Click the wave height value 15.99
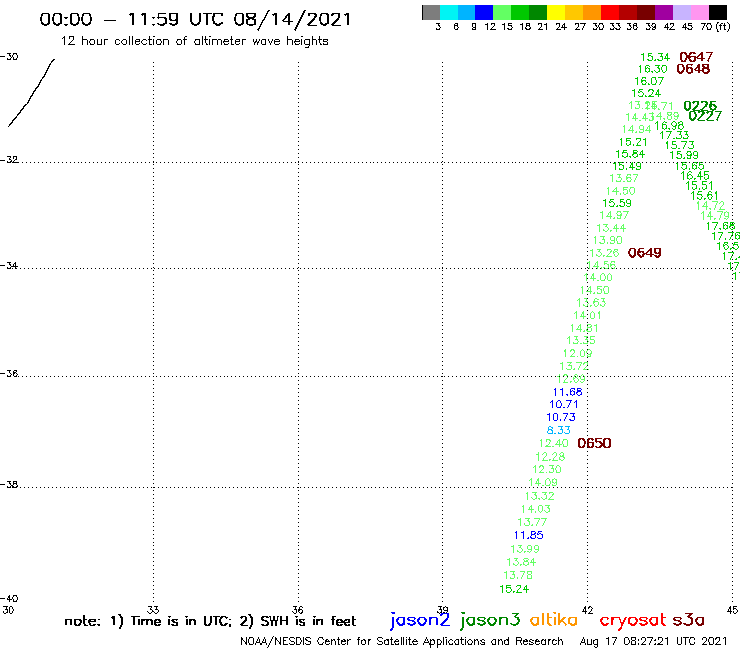740x650 pixels. coord(684,155)
